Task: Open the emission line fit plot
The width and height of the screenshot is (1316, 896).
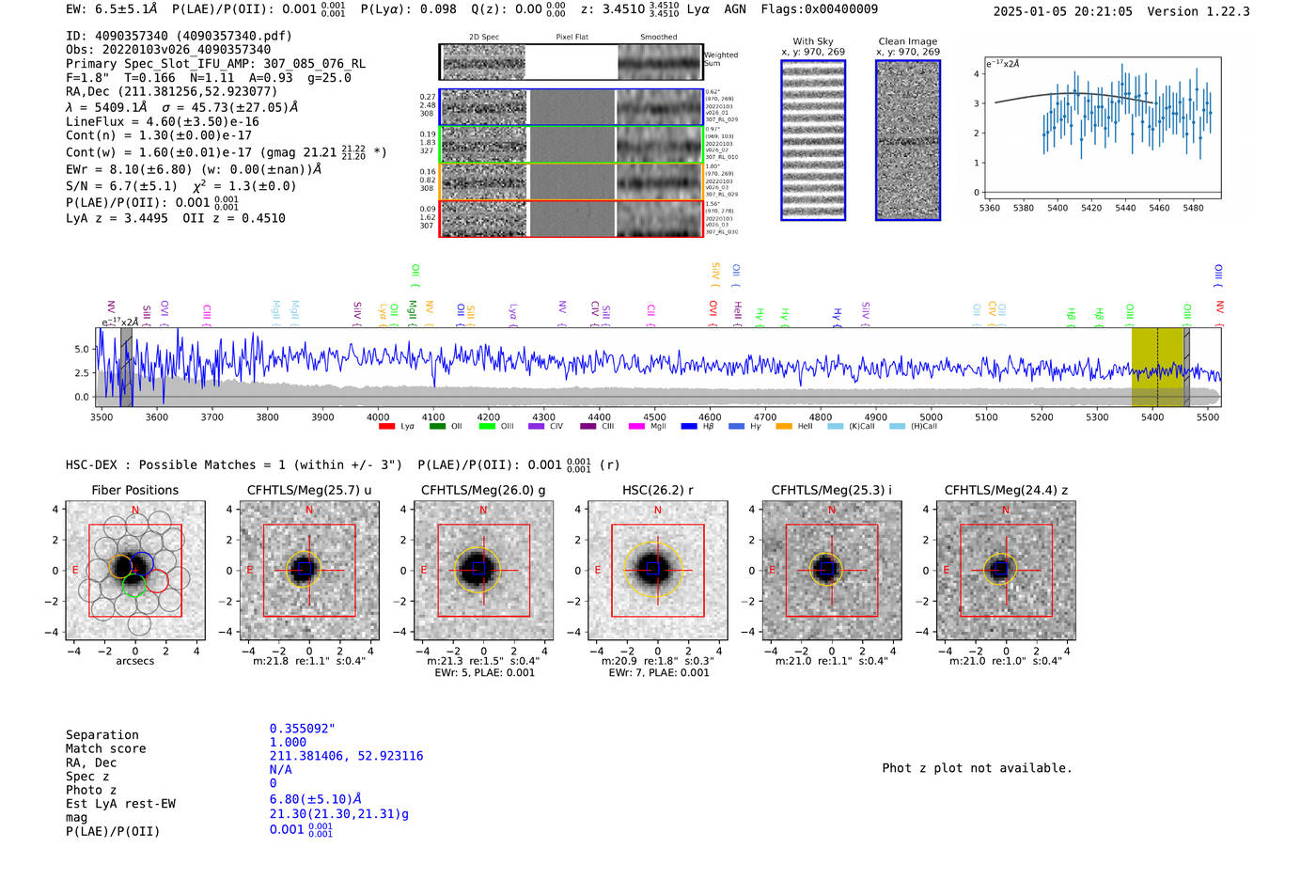Action: coord(1101,128)
